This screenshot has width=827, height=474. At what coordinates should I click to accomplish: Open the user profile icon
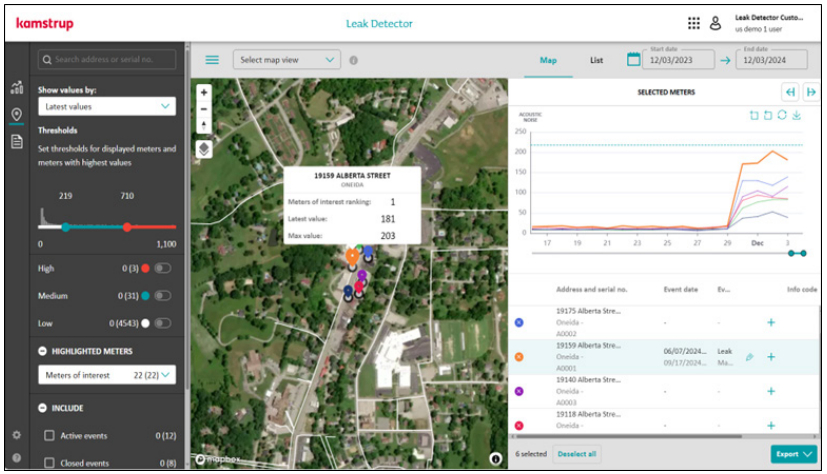coord(715,23)
